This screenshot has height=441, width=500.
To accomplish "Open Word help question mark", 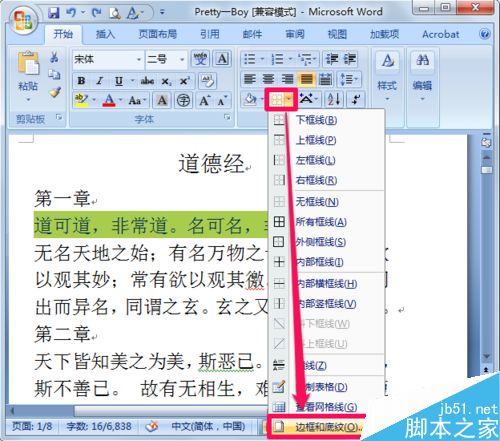I will 485,34.
